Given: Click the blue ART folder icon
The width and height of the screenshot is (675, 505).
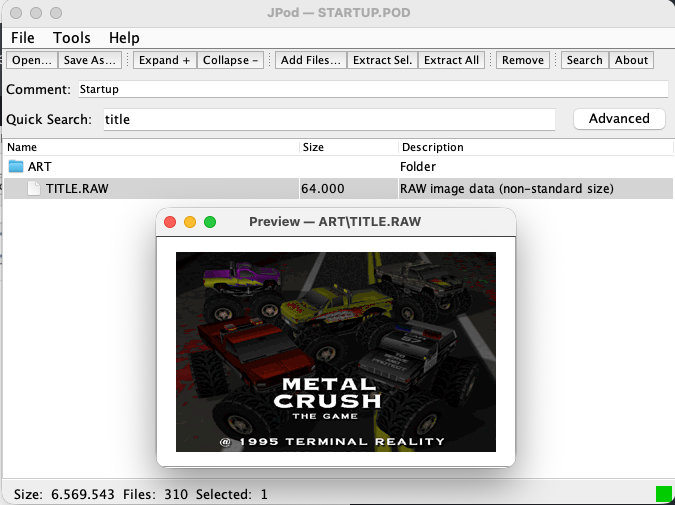Looking at the screenshot, I should point(16,166).
